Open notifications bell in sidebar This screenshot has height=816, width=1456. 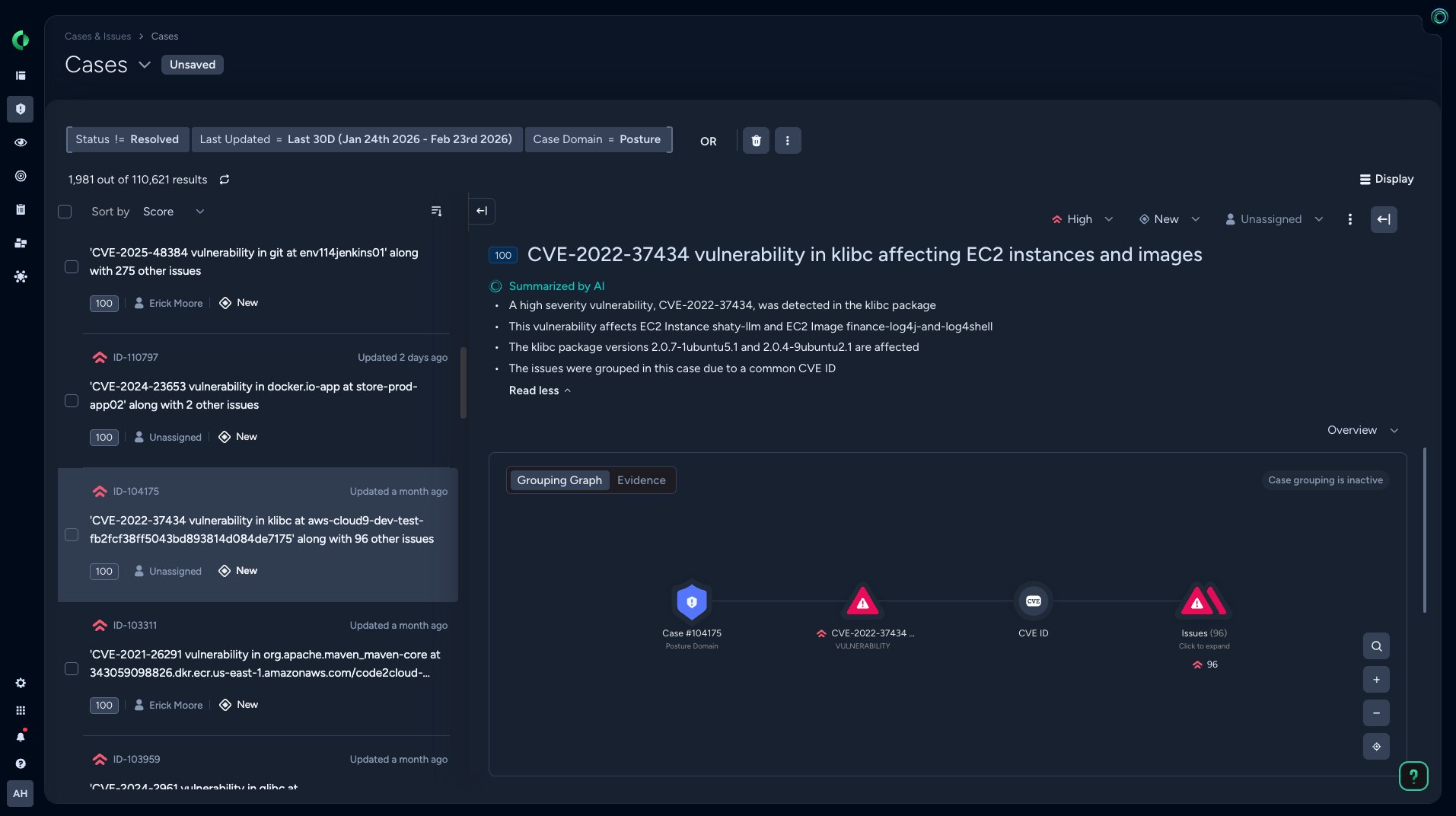(x=21, y=737)
